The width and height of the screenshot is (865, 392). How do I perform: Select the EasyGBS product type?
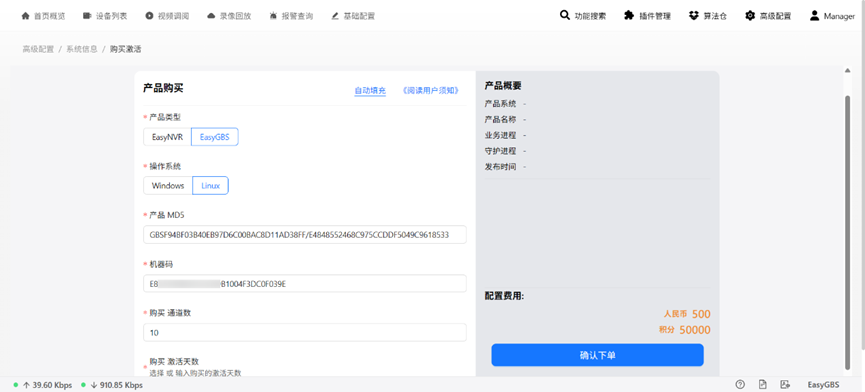pos(215,137)
